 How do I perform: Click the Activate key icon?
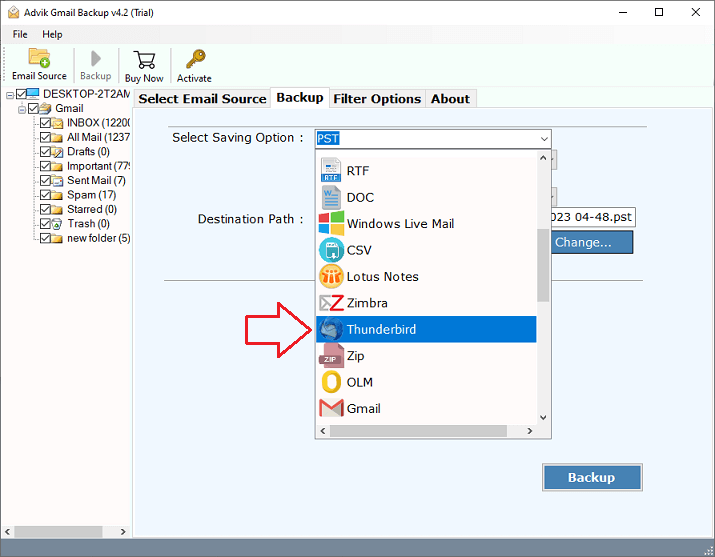(x=196, y=59)
